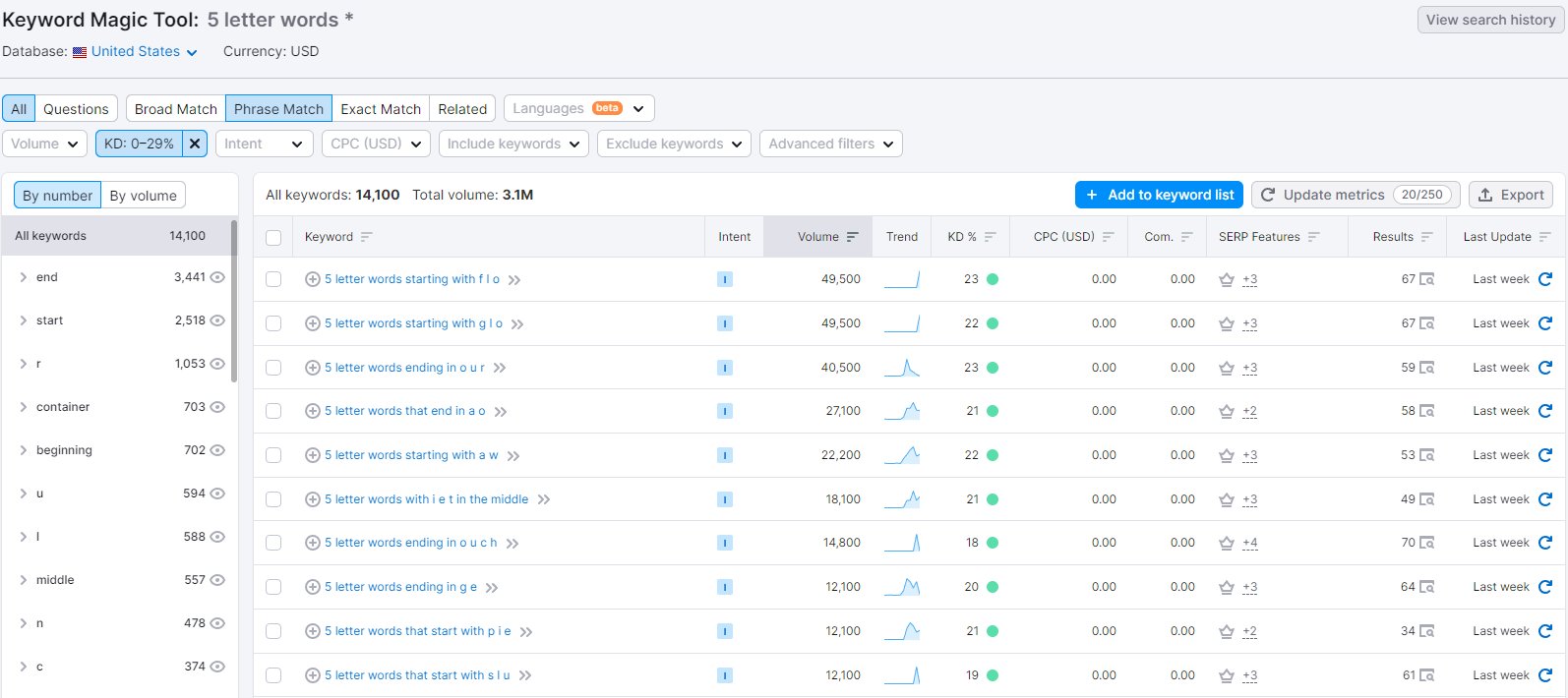Click Add to keyword list button
1568x698 pixels.
pyautogui.click(x=1159, y=195)
